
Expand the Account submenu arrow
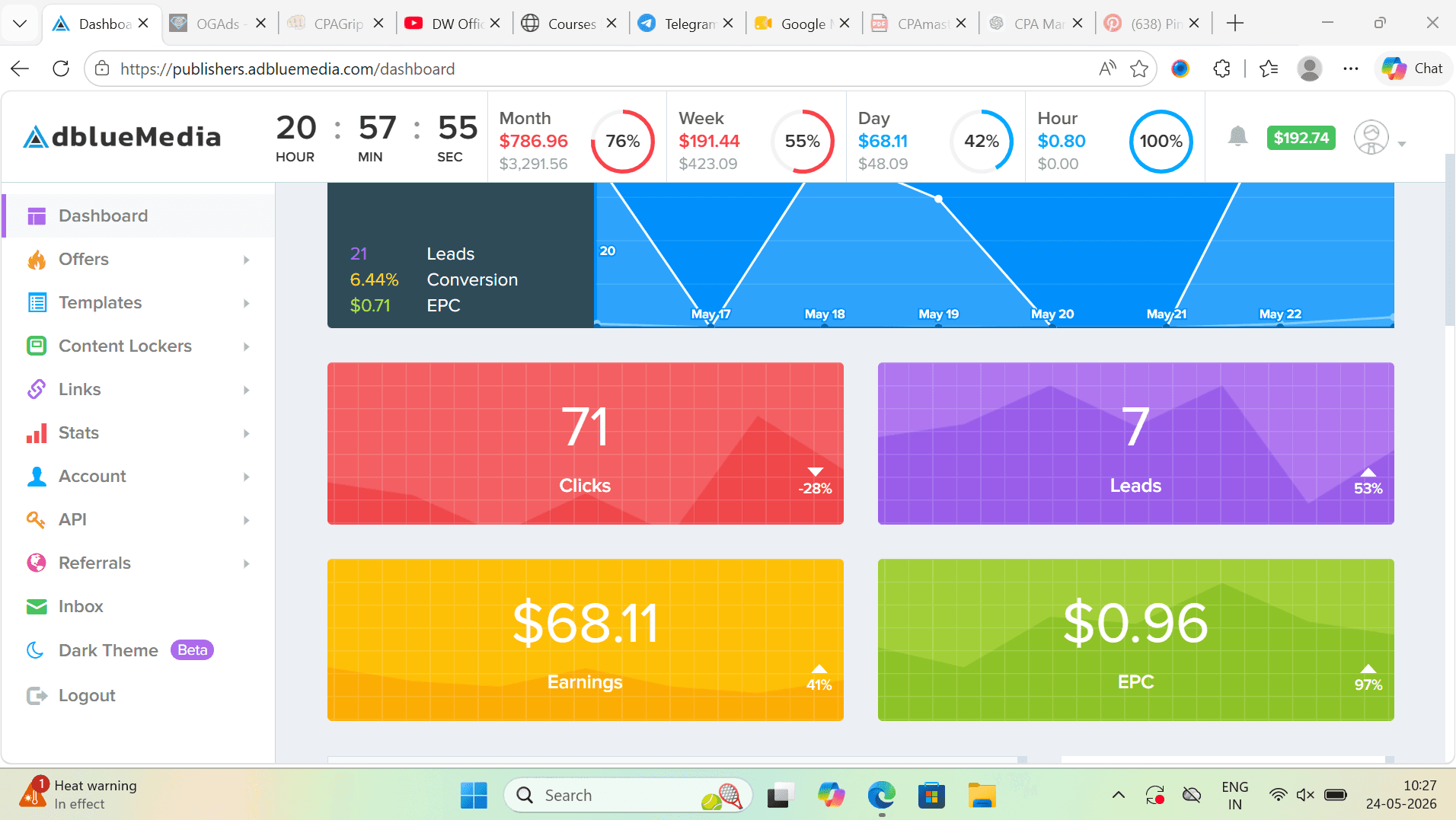(247, 477)
